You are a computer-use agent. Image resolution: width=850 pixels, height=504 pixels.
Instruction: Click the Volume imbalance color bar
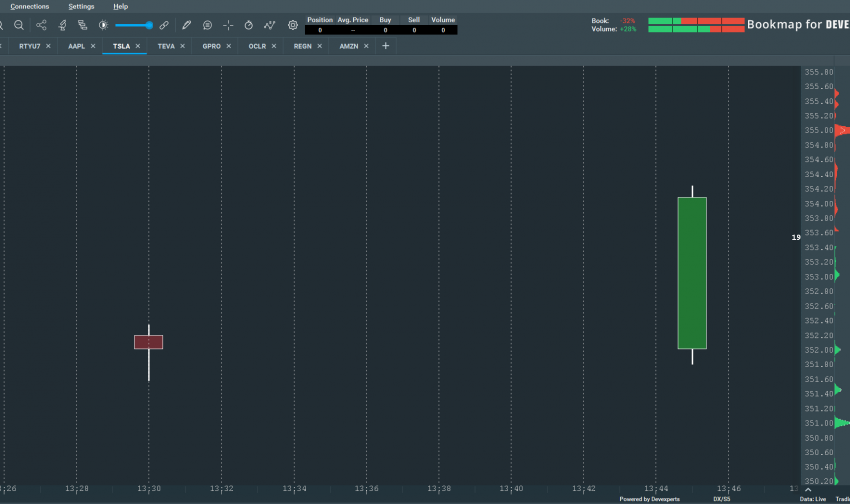coord(696,29)
